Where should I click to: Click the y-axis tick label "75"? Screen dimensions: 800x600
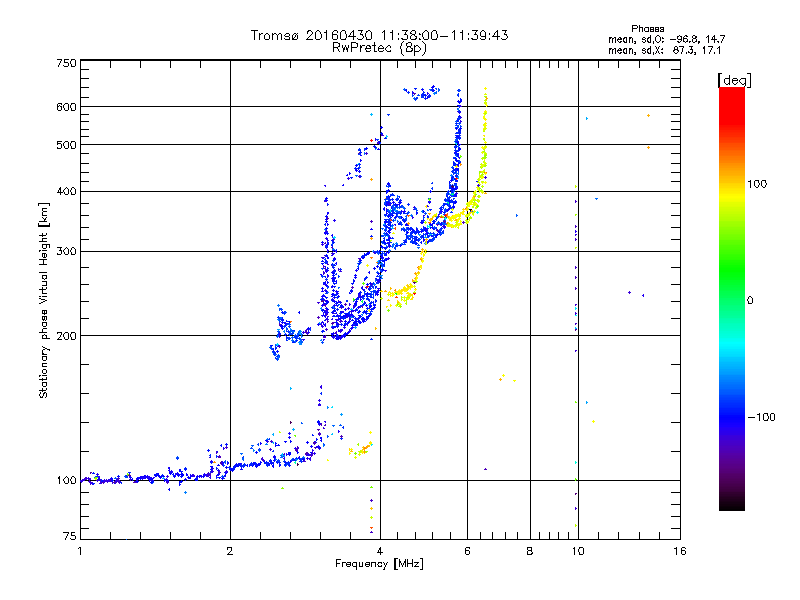[x=70, y=536]
